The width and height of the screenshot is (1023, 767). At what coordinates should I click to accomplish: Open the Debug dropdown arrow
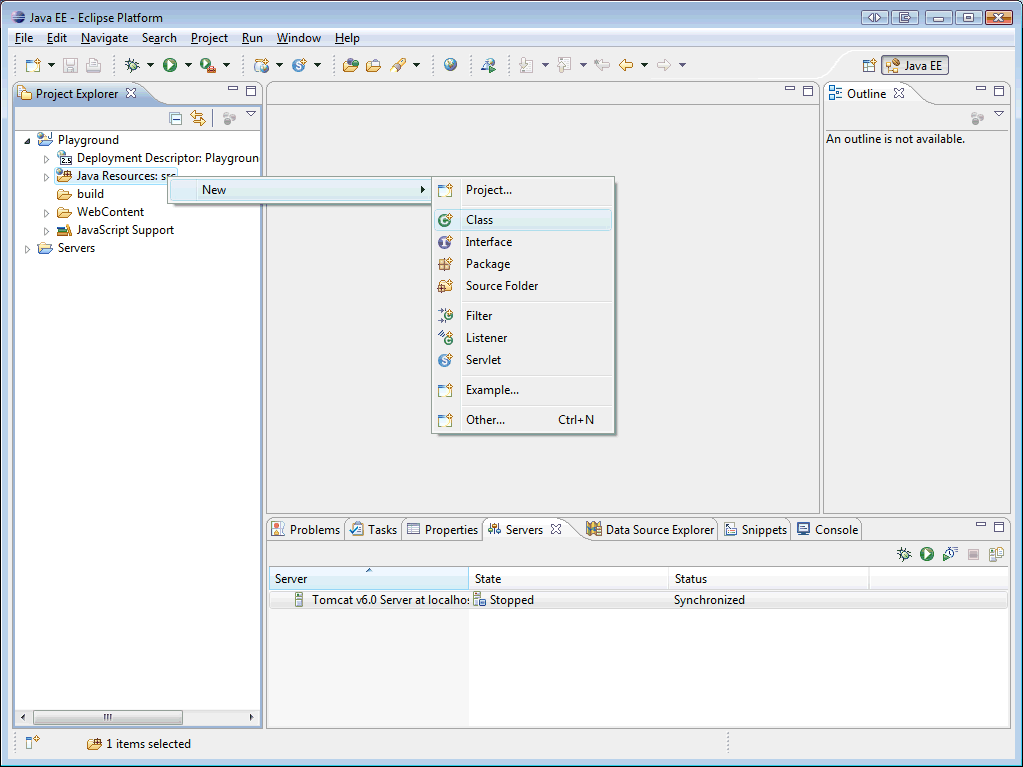(150, 65)
